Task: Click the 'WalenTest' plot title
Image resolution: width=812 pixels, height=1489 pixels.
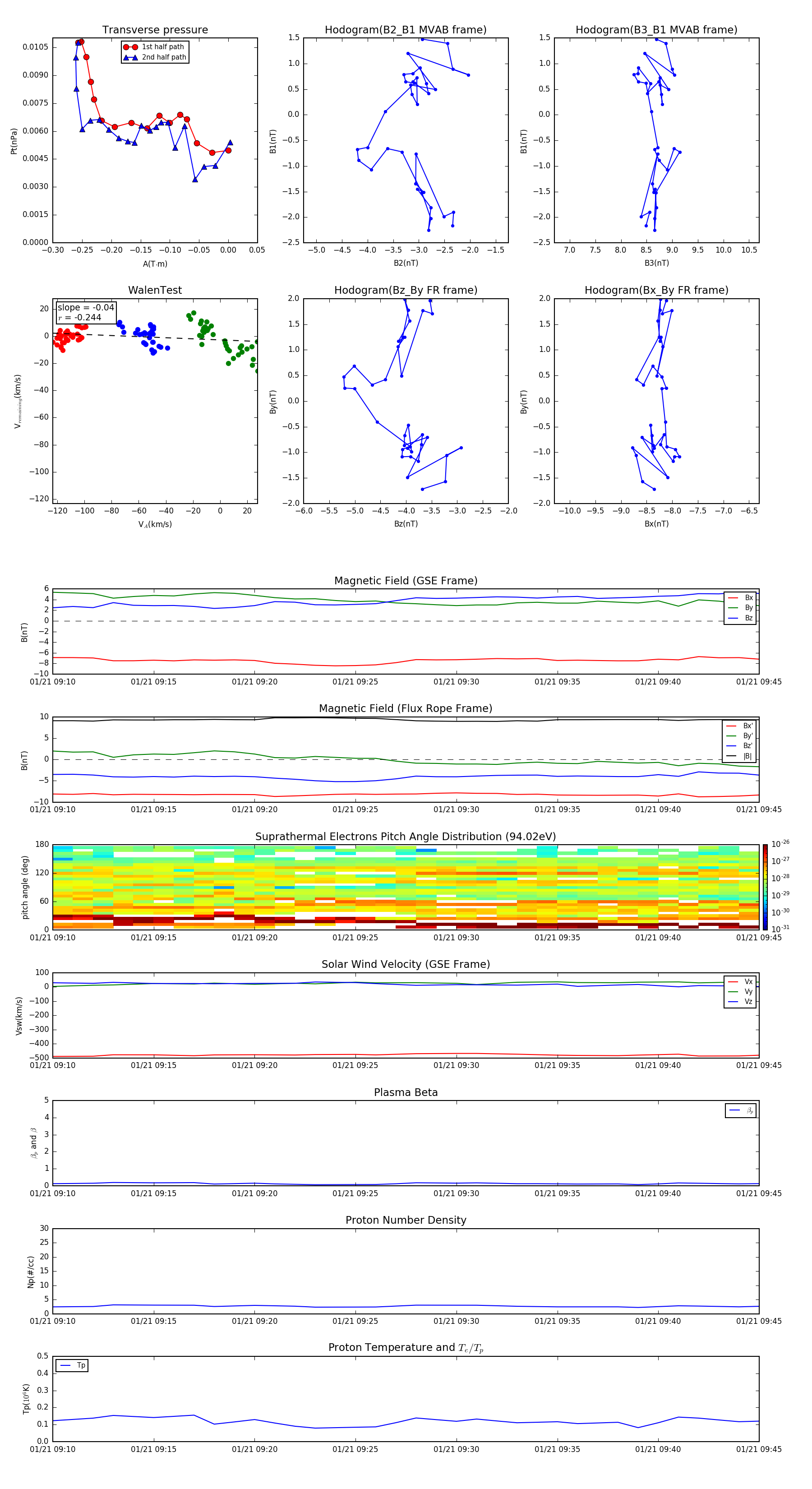Action: point(155,290)
